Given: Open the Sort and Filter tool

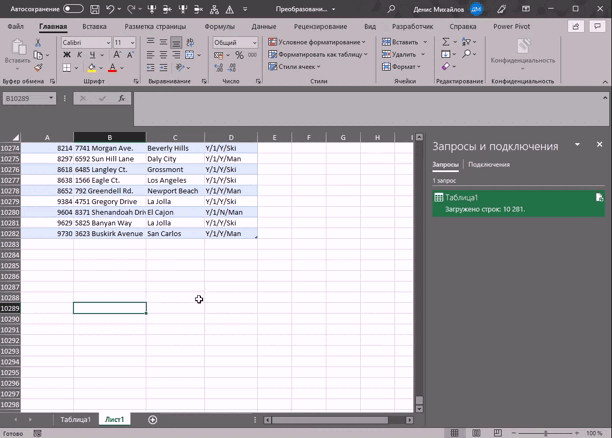Looking at the screenshot, I should pyautogui.click(x=466, y=41).
